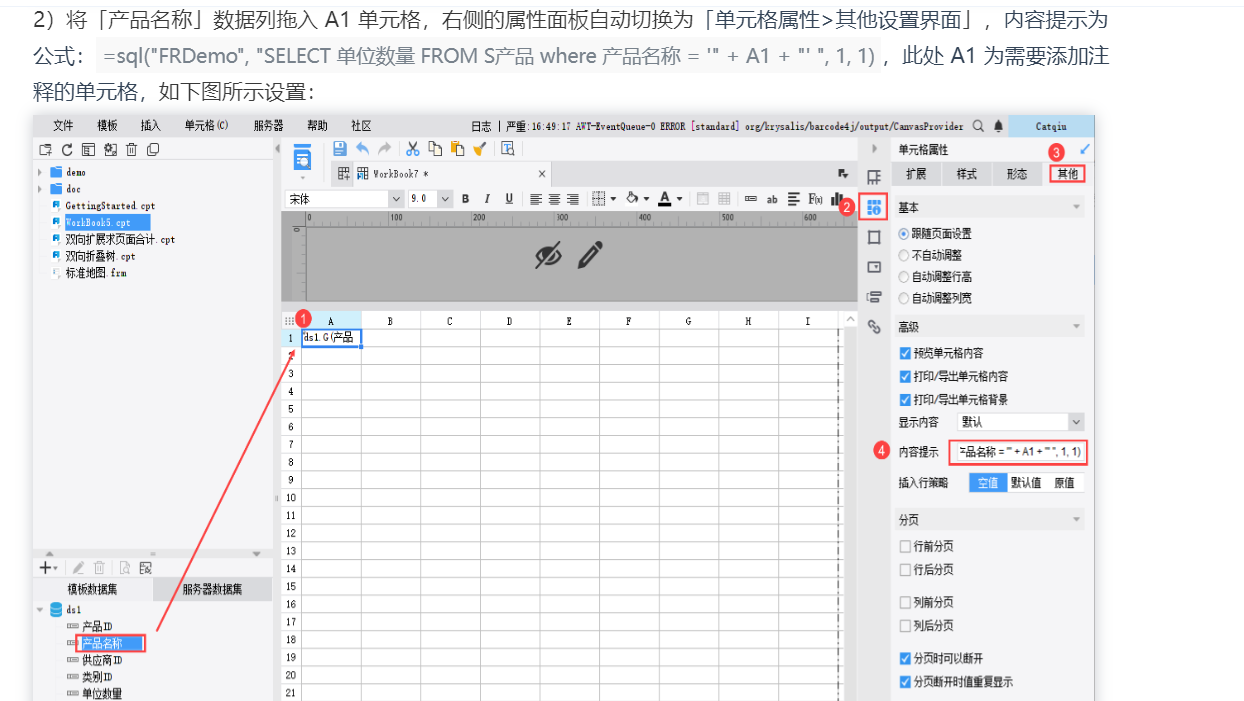Refresh the file tree with the reload icon
1244x701 pixels.
click(x=67, y=150)
